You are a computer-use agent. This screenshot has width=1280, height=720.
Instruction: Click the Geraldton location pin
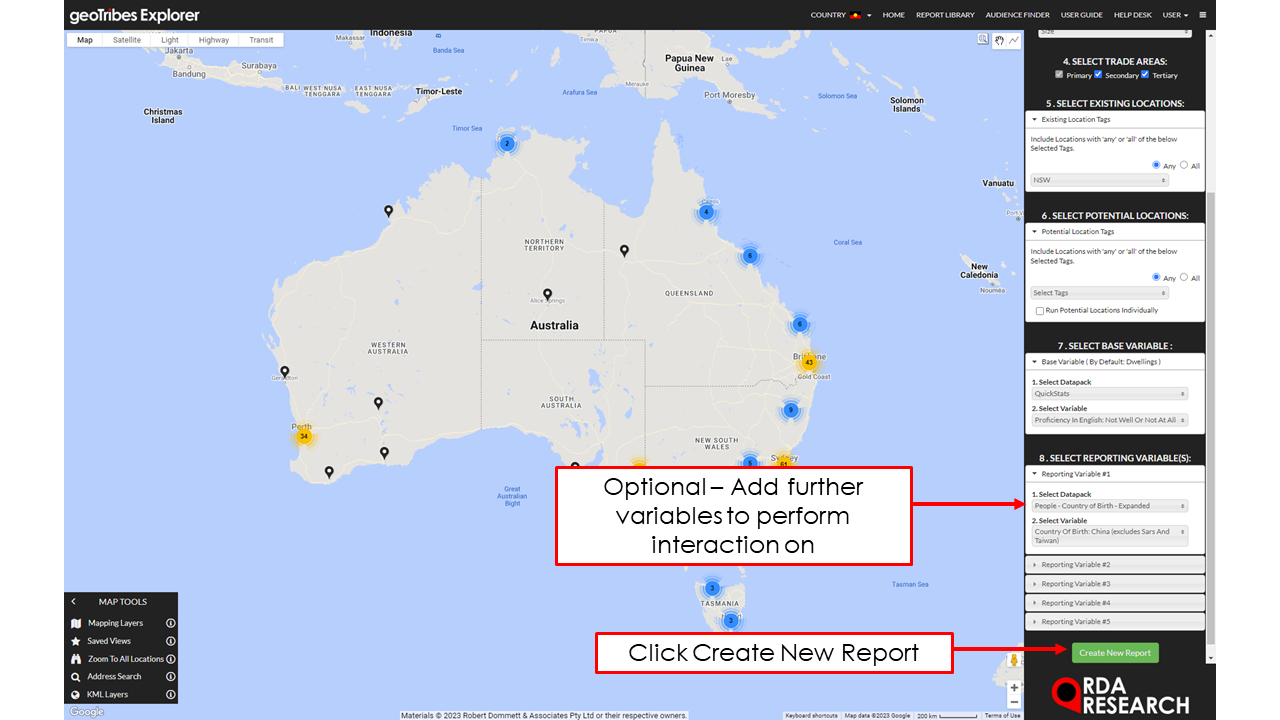point(285,372)
